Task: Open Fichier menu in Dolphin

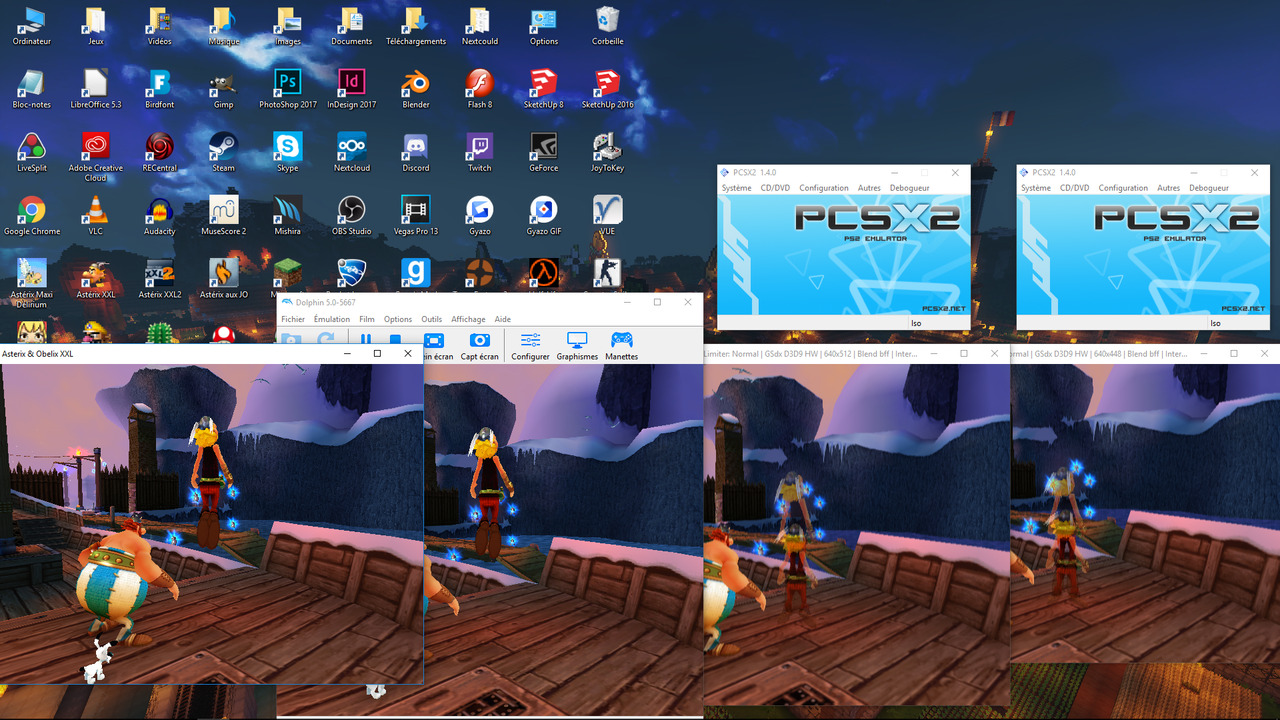Action: coord(293,319)
